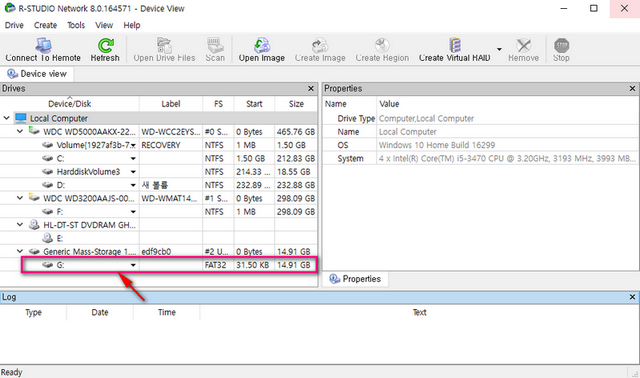Collapse the HL-DT-ST DVDRAM node
Viewport: 640px width, 378px height.
pyautogui.click(x=20, y=225)
